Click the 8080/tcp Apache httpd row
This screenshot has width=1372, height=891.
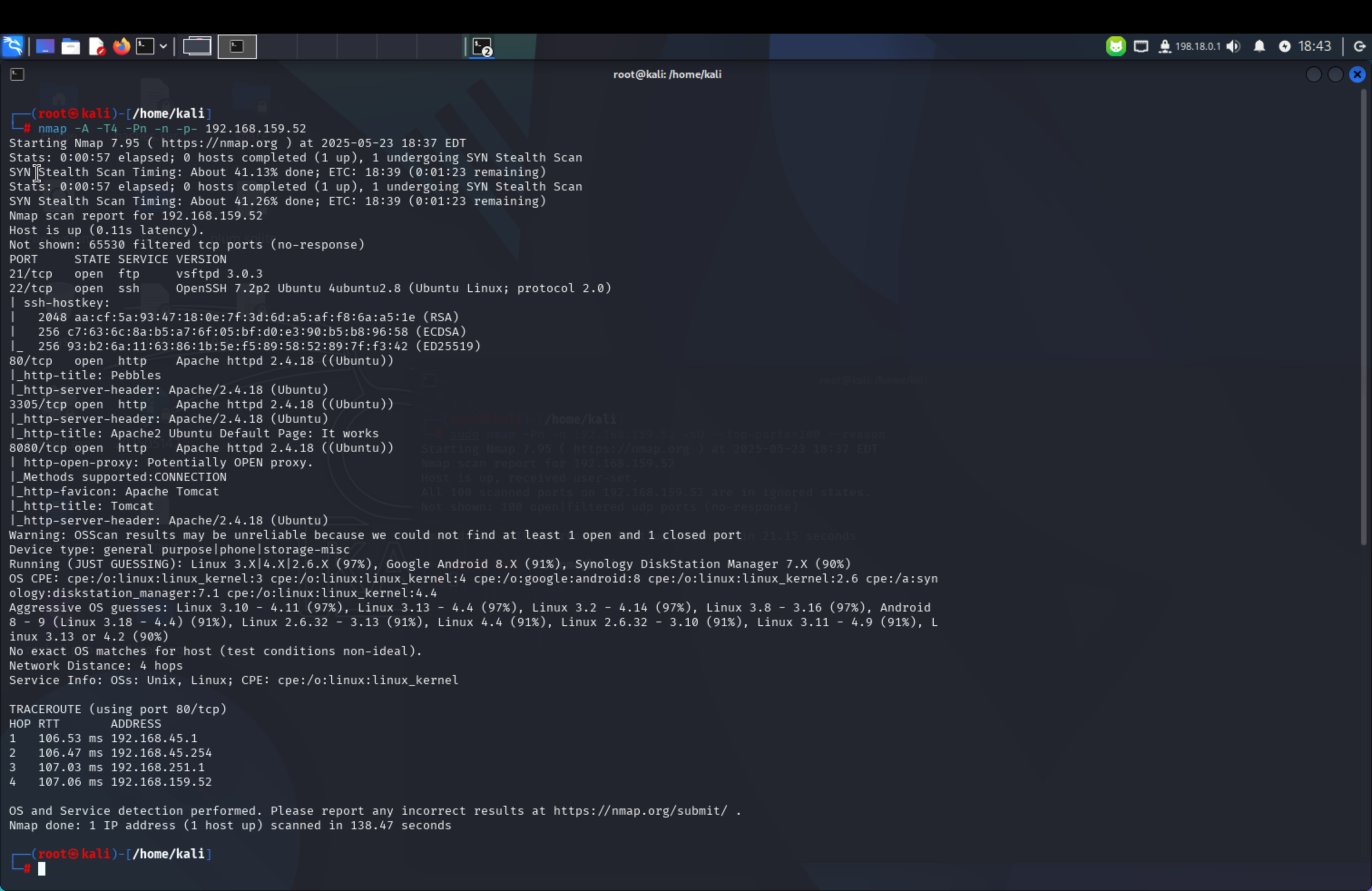(x=201, y=448)
